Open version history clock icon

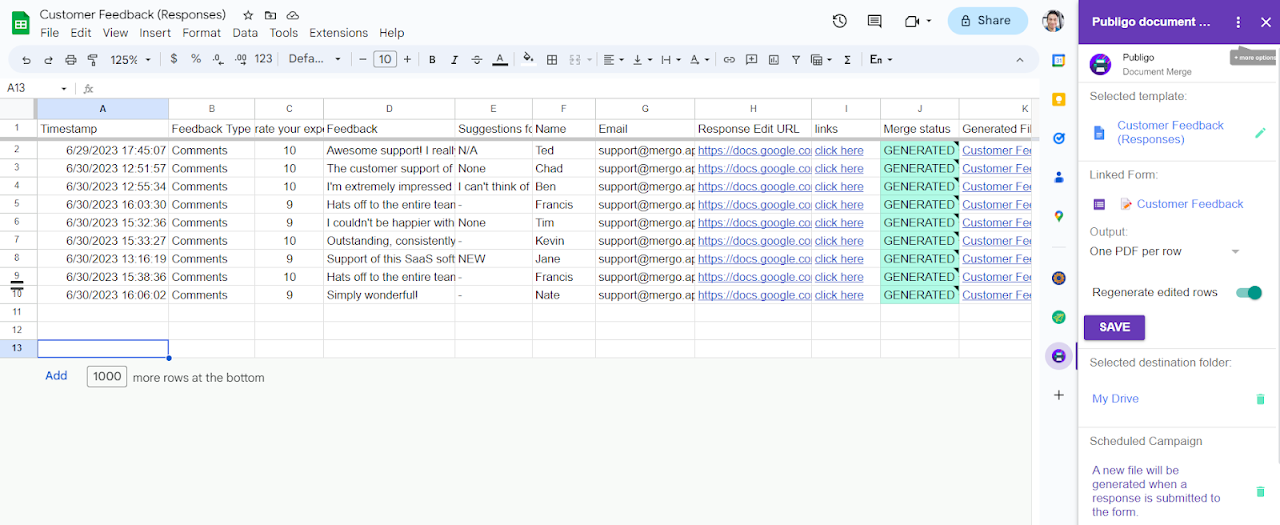[x=840, y=20]
